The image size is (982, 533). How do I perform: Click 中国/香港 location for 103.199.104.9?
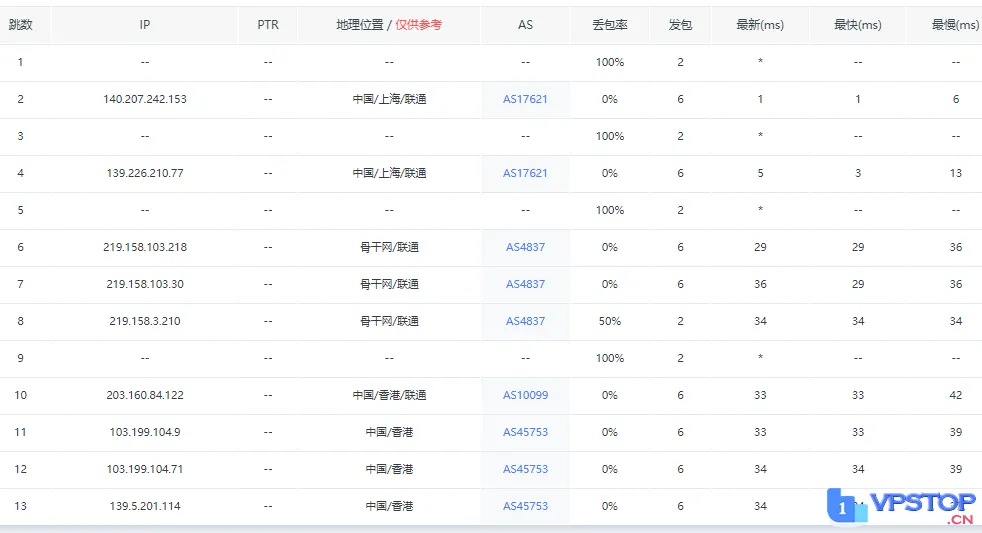389,432
